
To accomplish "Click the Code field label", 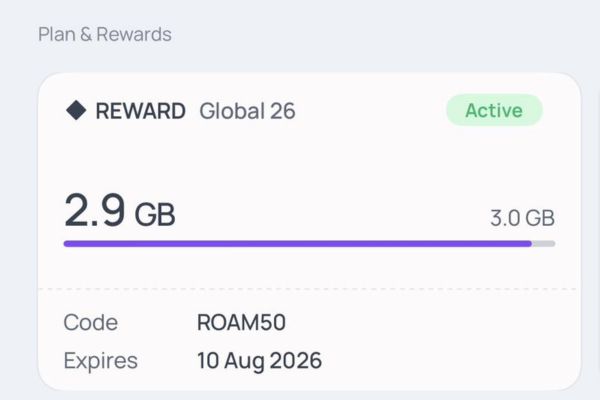I will coord(90,323).
